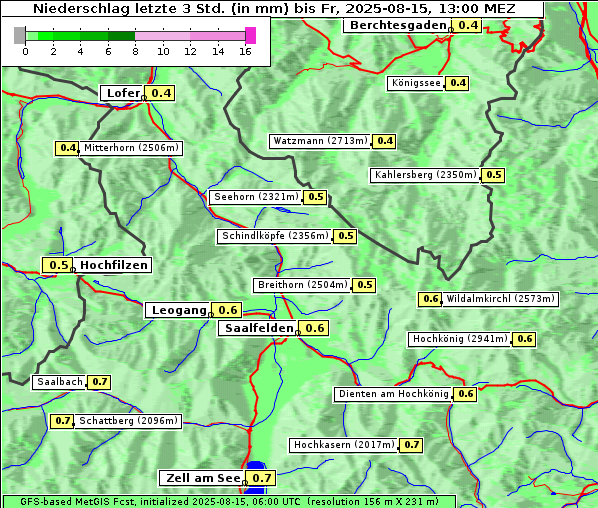Click the Breithorn 0.5 value box
The height and width of the screenshot is (508, 598).
pos(364,285)
